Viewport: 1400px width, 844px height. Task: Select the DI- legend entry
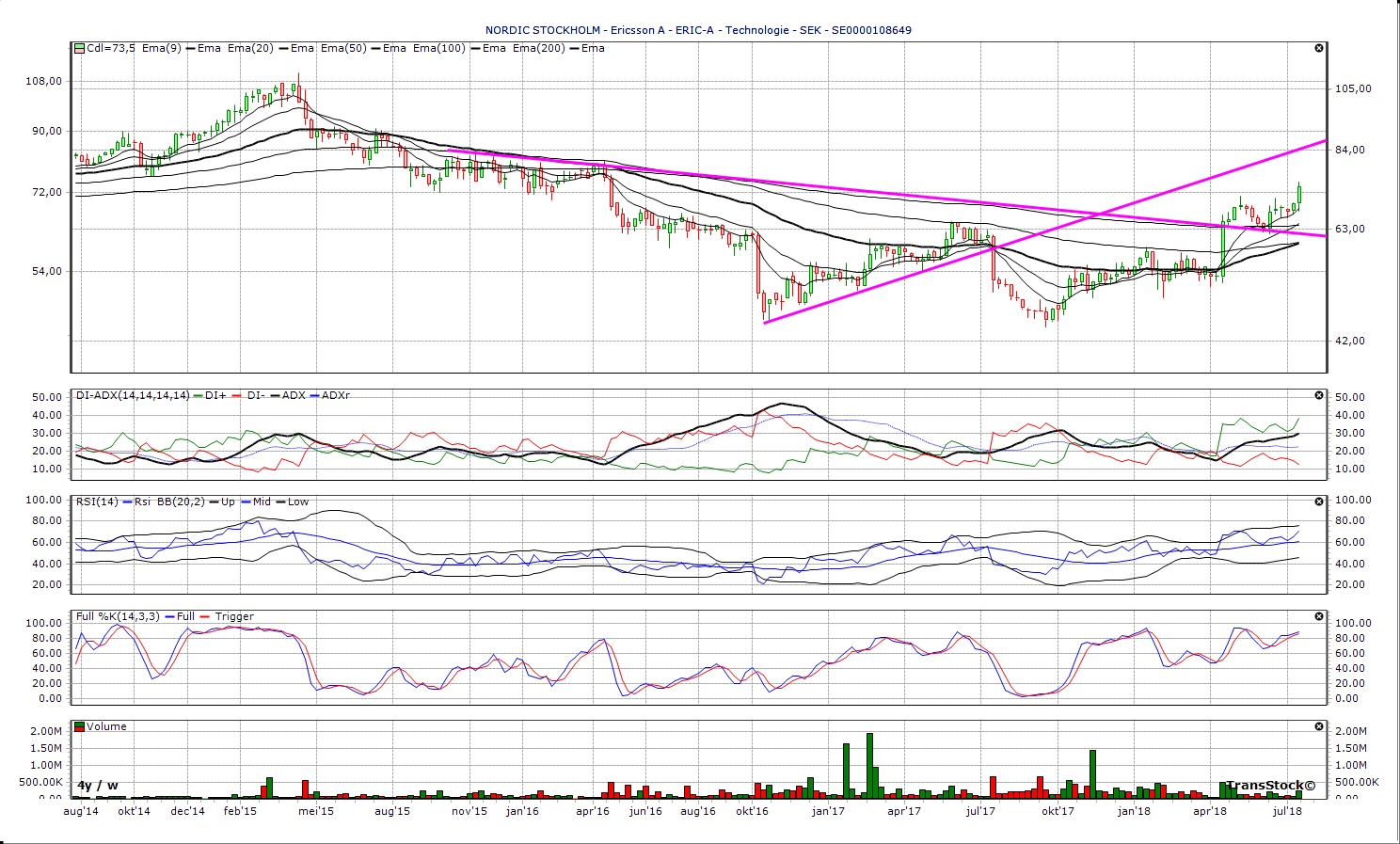[255, 395]
